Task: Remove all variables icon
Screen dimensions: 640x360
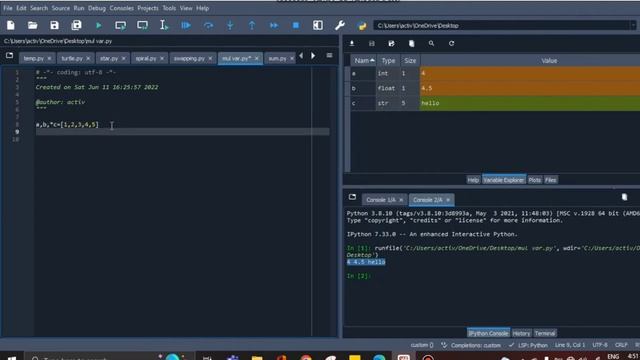Action: tap(411, 43)
